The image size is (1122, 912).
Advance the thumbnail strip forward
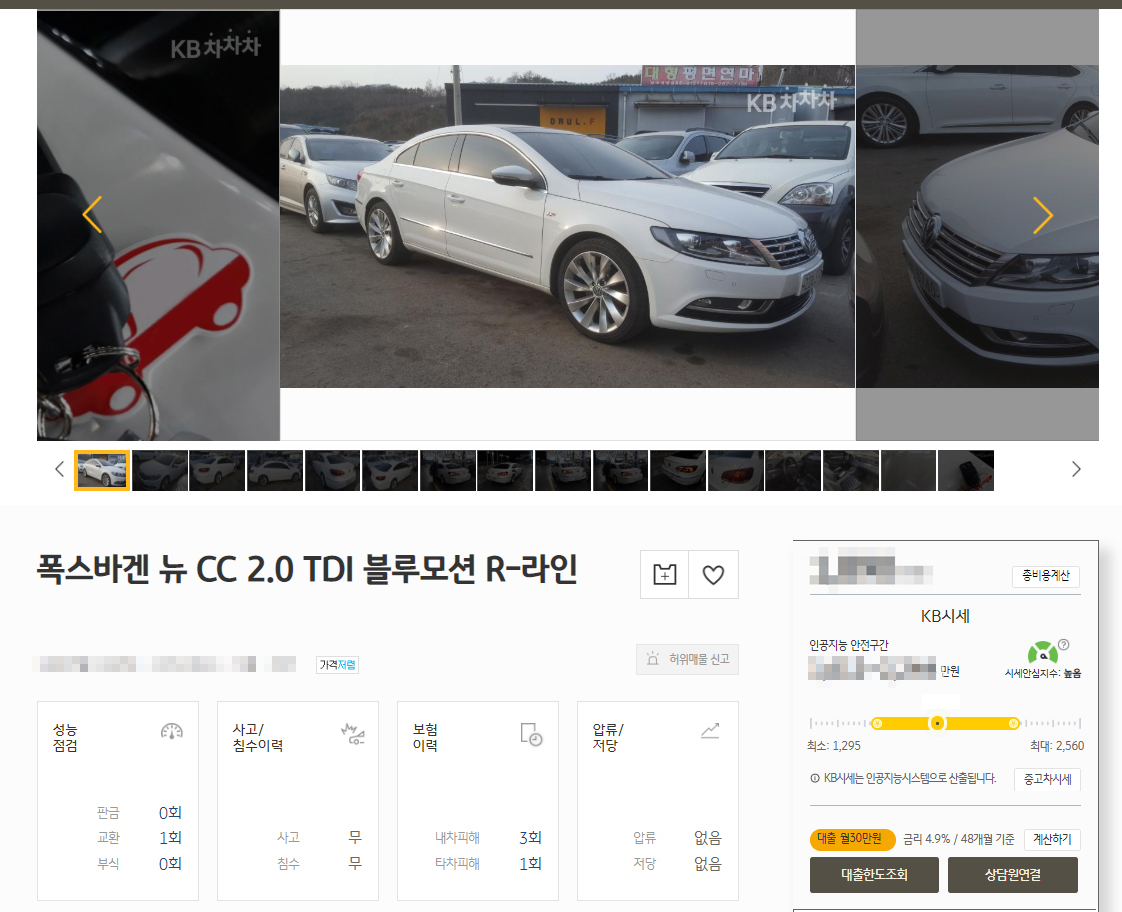1076,469
